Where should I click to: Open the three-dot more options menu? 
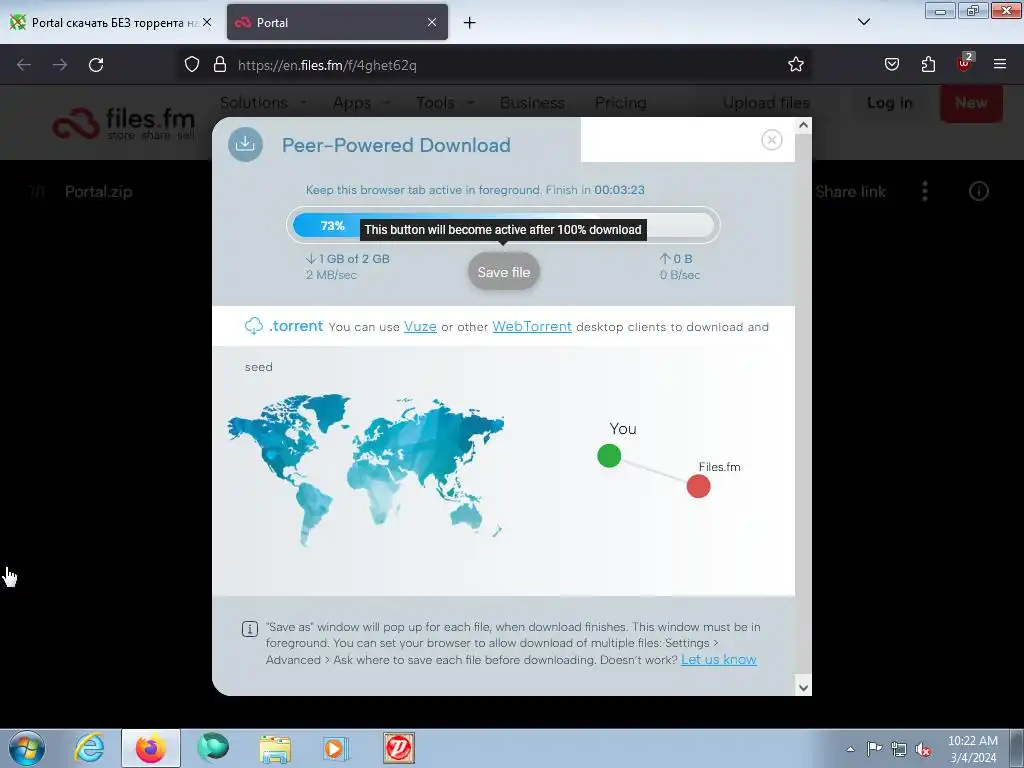coord(925,191)
